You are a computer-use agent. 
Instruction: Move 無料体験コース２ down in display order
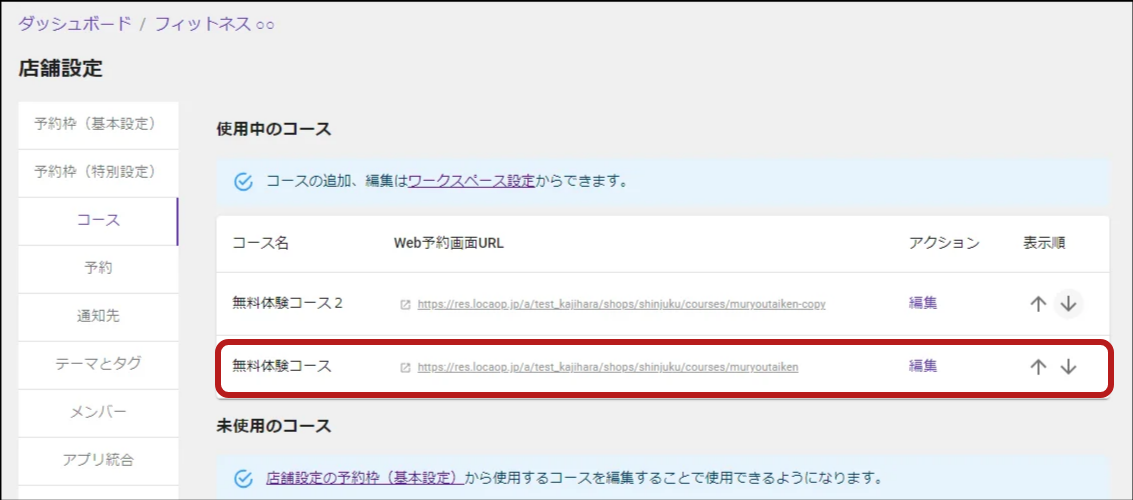(x=1068, y=304)
